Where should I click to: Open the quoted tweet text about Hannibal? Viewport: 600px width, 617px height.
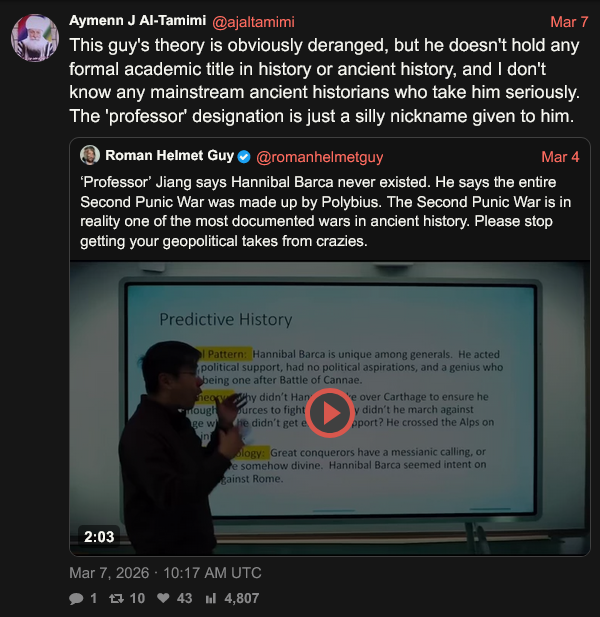click(x=326, y=212)
